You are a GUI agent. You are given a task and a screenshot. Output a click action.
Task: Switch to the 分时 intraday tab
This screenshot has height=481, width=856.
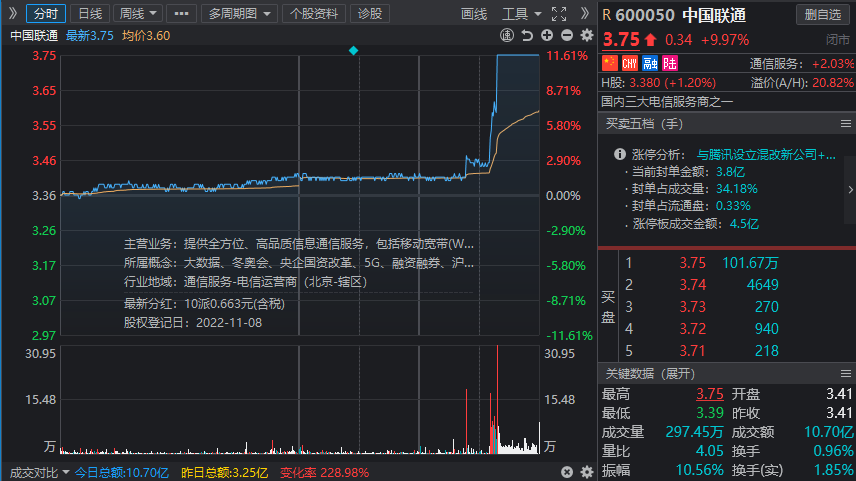46,14
